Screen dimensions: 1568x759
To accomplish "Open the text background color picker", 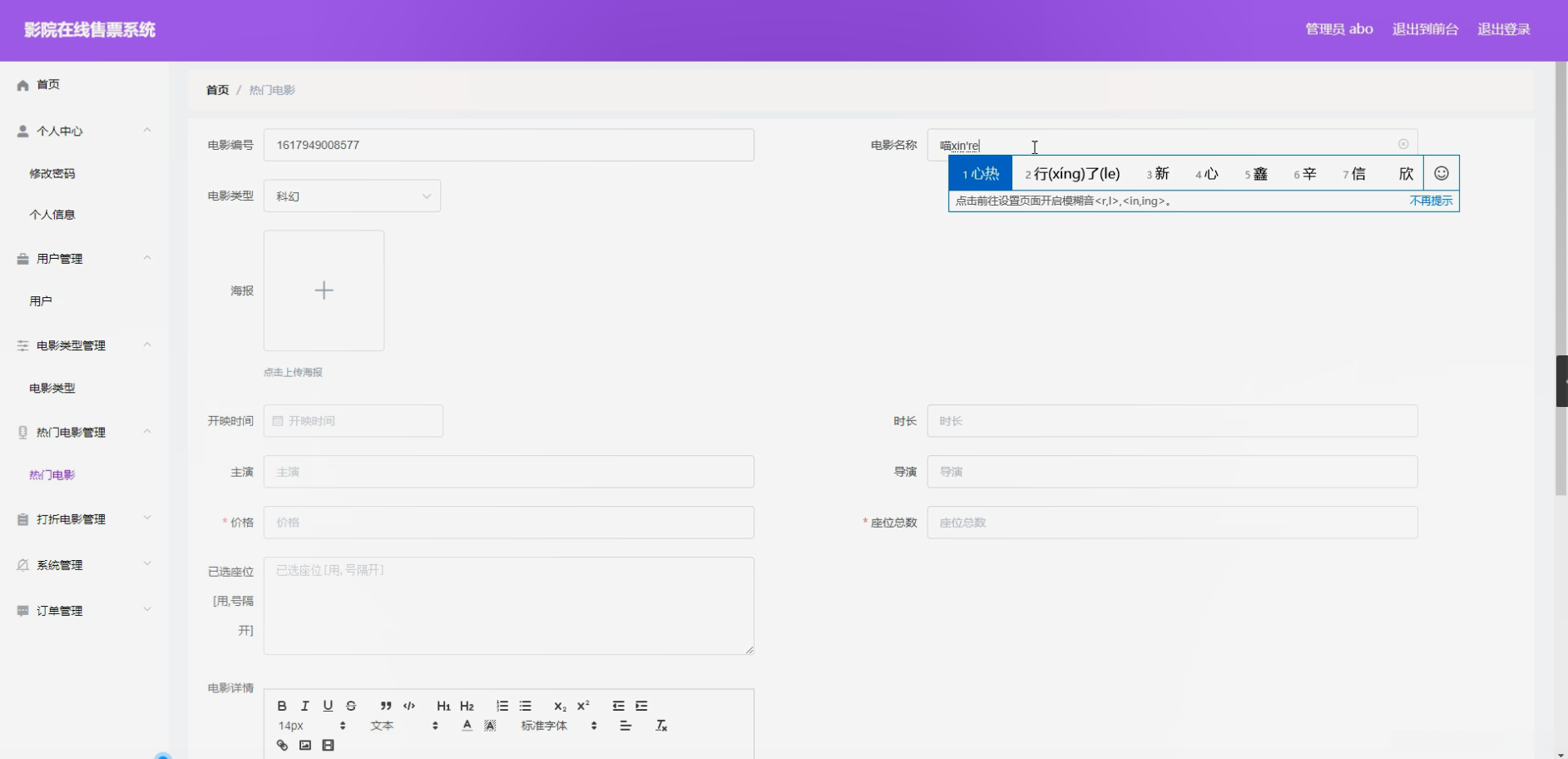I will [x=491, y=726].
